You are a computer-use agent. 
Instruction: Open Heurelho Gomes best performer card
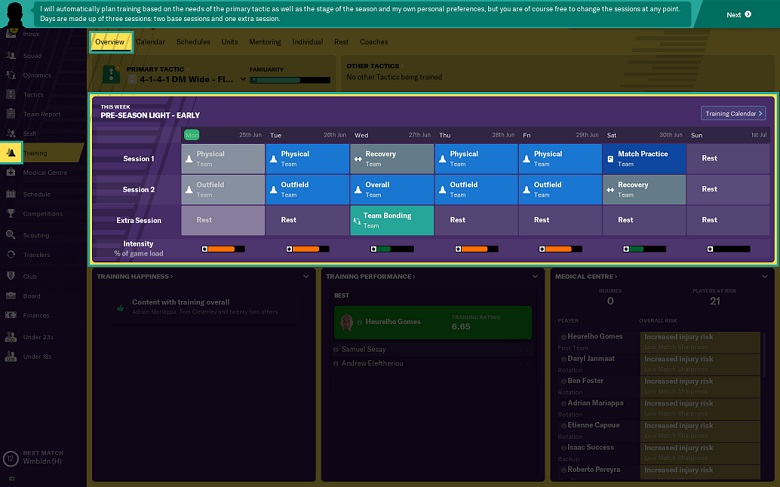[x=433, y=322]
